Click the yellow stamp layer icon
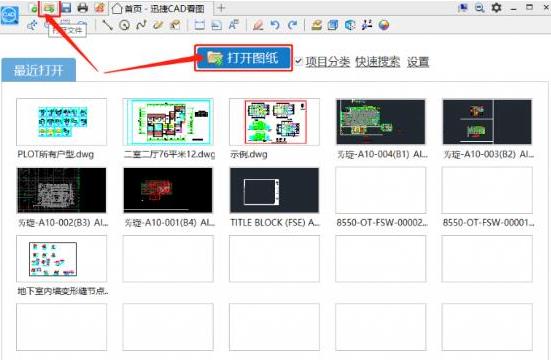 (x=317, y=25)
